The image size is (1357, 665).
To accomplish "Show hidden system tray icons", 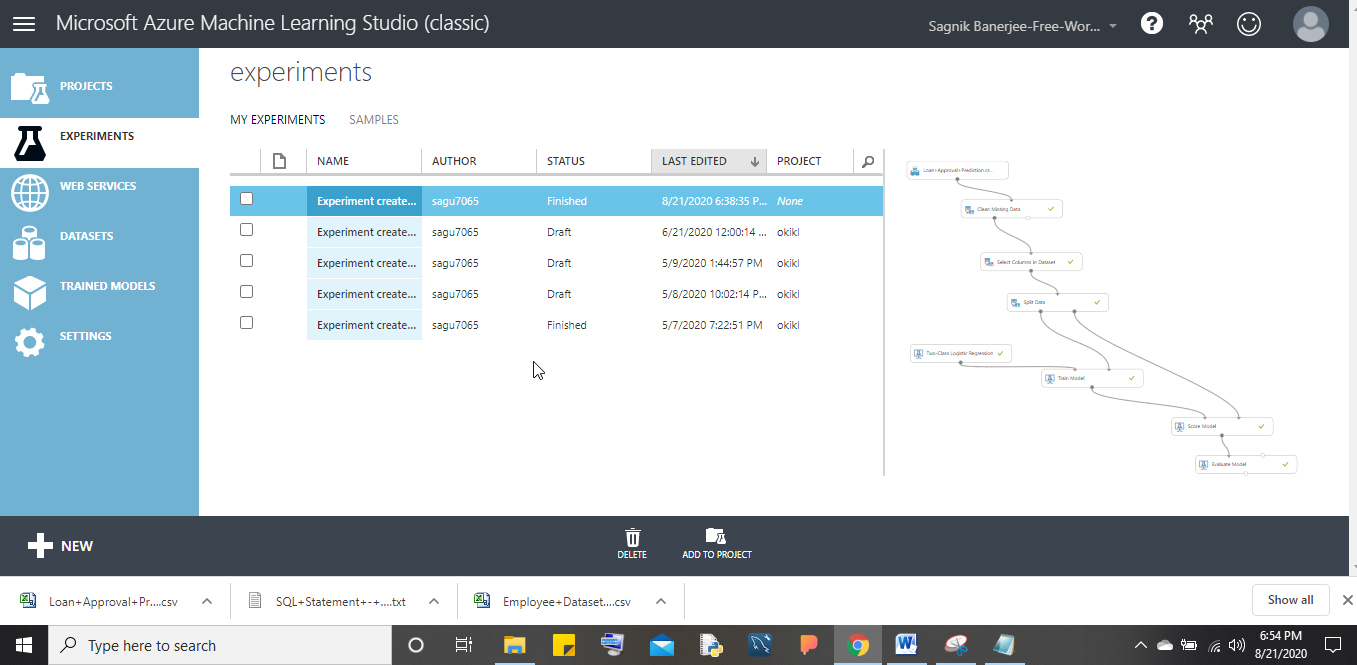I will click(x=1141, y=645).
